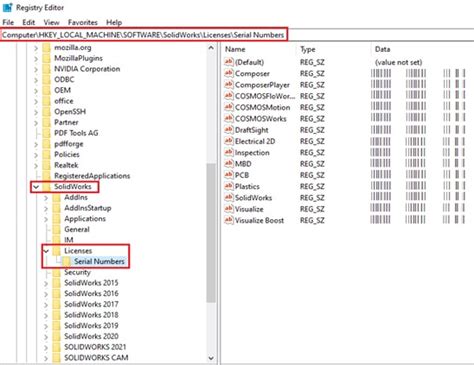The height and width of the screenshot is (365, 474).
Task: Expand the Policies key
Action: (36, 155)
